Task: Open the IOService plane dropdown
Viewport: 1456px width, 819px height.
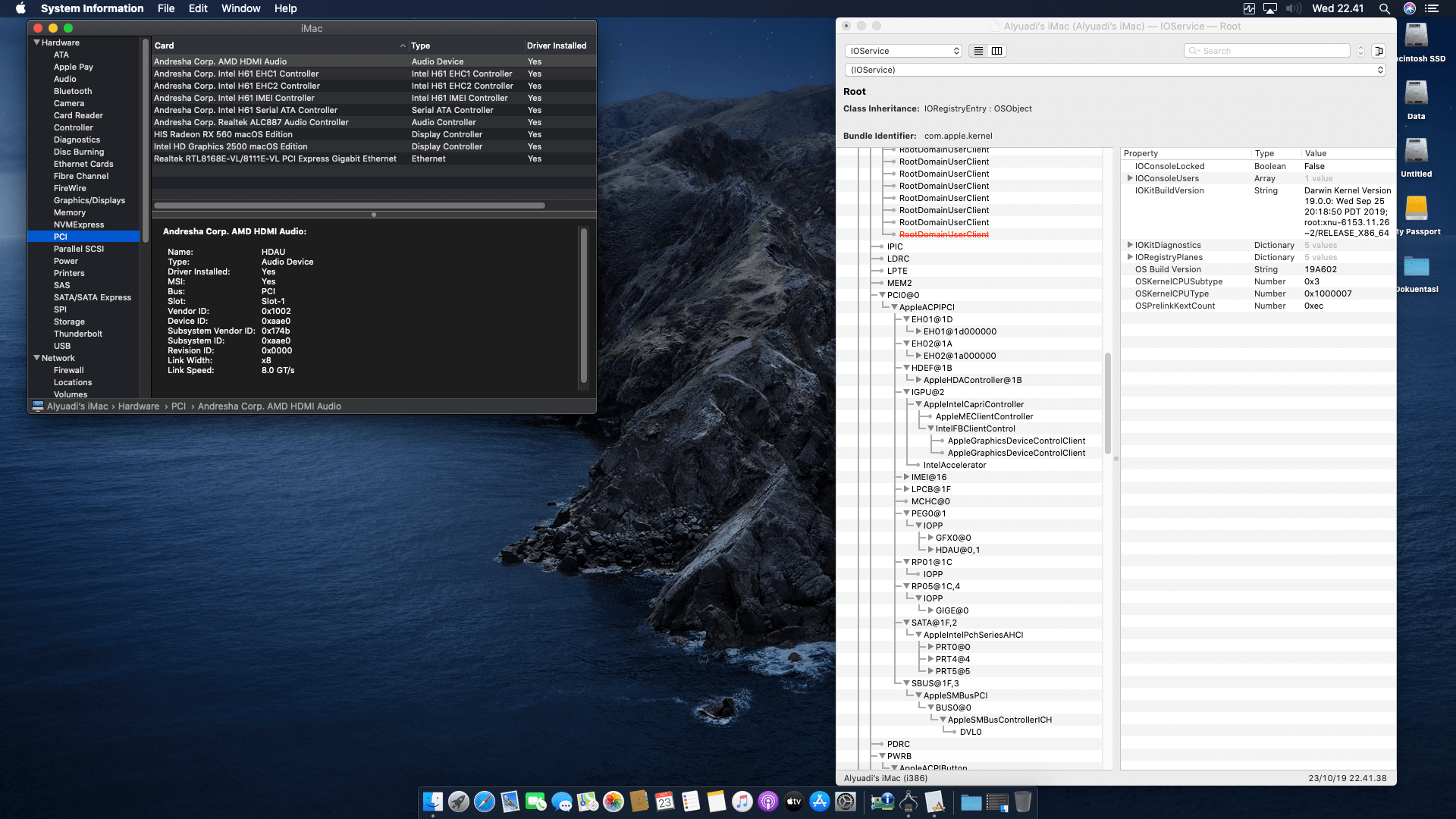Action: tap(903, 51)
